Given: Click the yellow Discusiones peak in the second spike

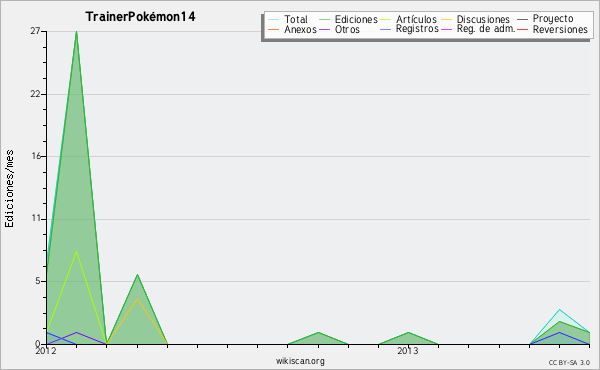Looking at the screenshot, I should click(x=137, y=298).
